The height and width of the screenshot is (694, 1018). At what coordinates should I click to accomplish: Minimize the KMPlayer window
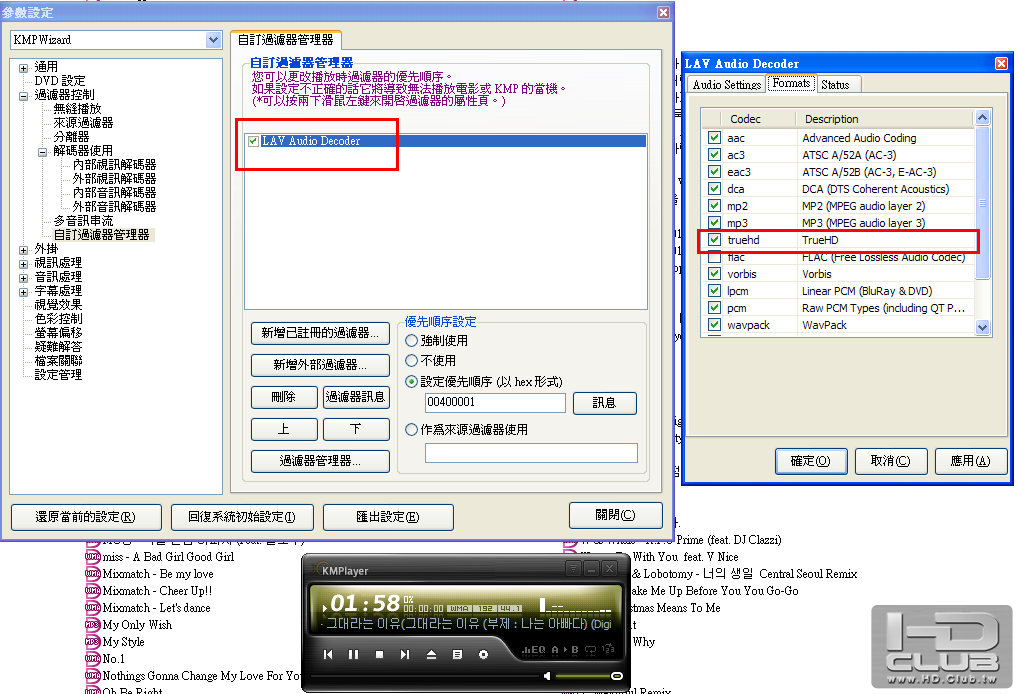pos(591,569)
